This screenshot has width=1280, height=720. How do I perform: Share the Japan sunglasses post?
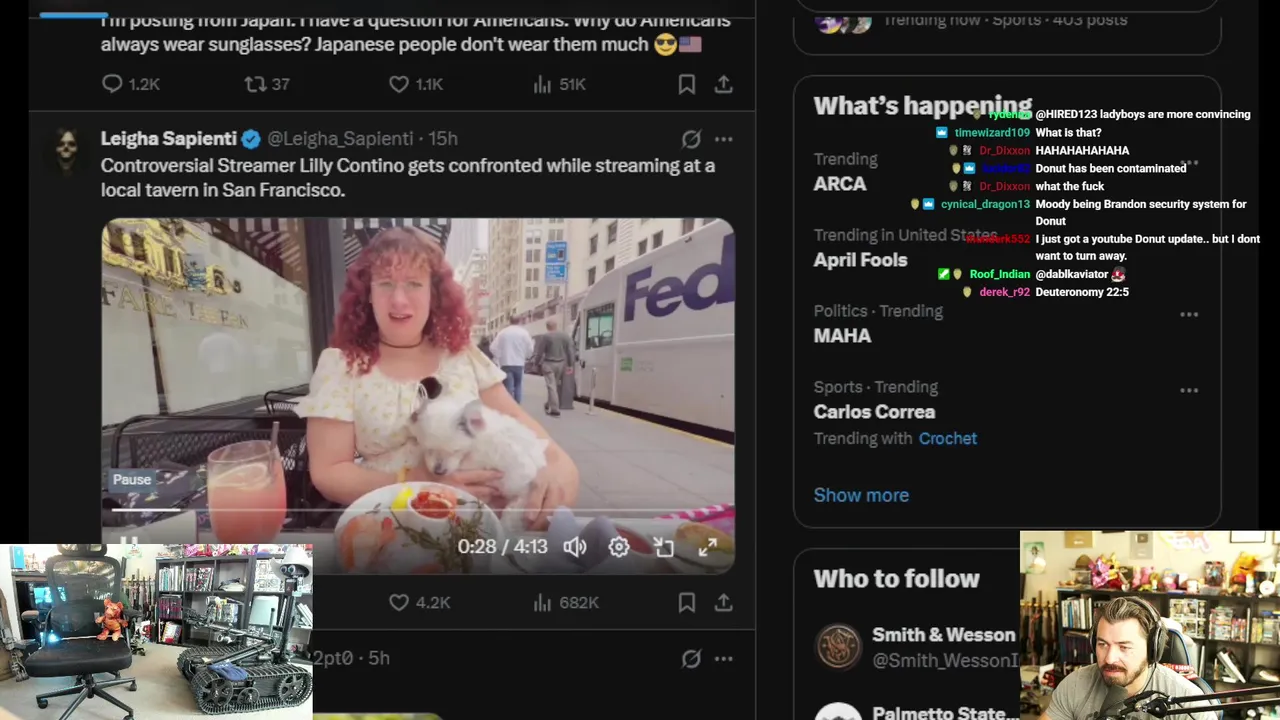click(x=723, y=85)
